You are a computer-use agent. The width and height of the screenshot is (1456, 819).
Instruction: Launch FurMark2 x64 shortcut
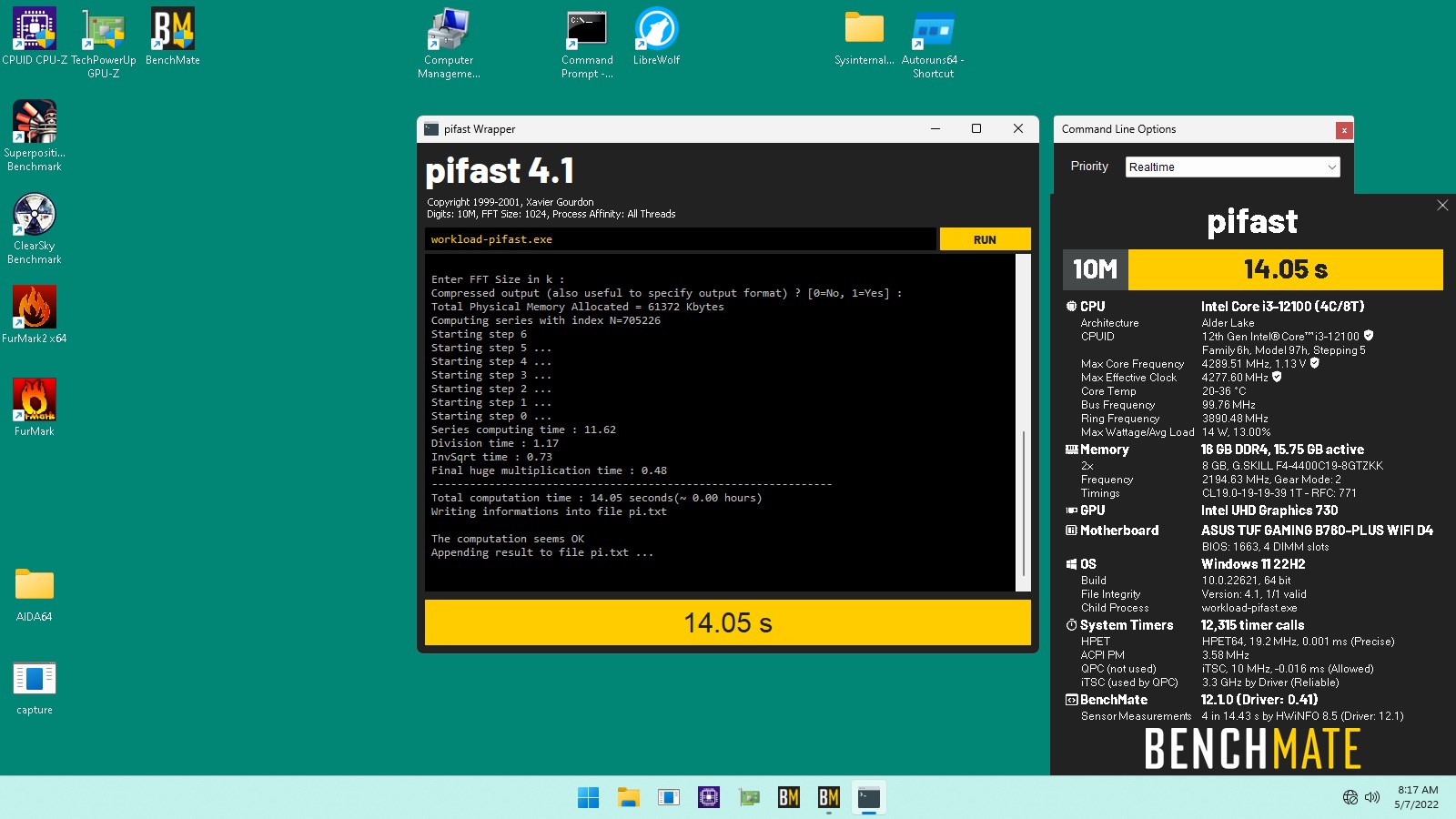(35, 314)
